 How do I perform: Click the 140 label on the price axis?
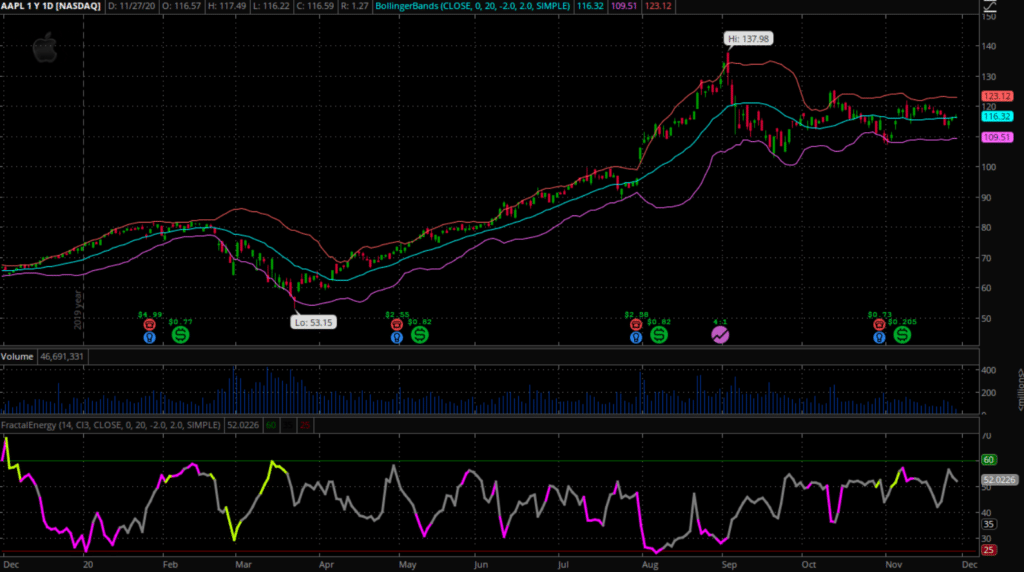point(988,46)
